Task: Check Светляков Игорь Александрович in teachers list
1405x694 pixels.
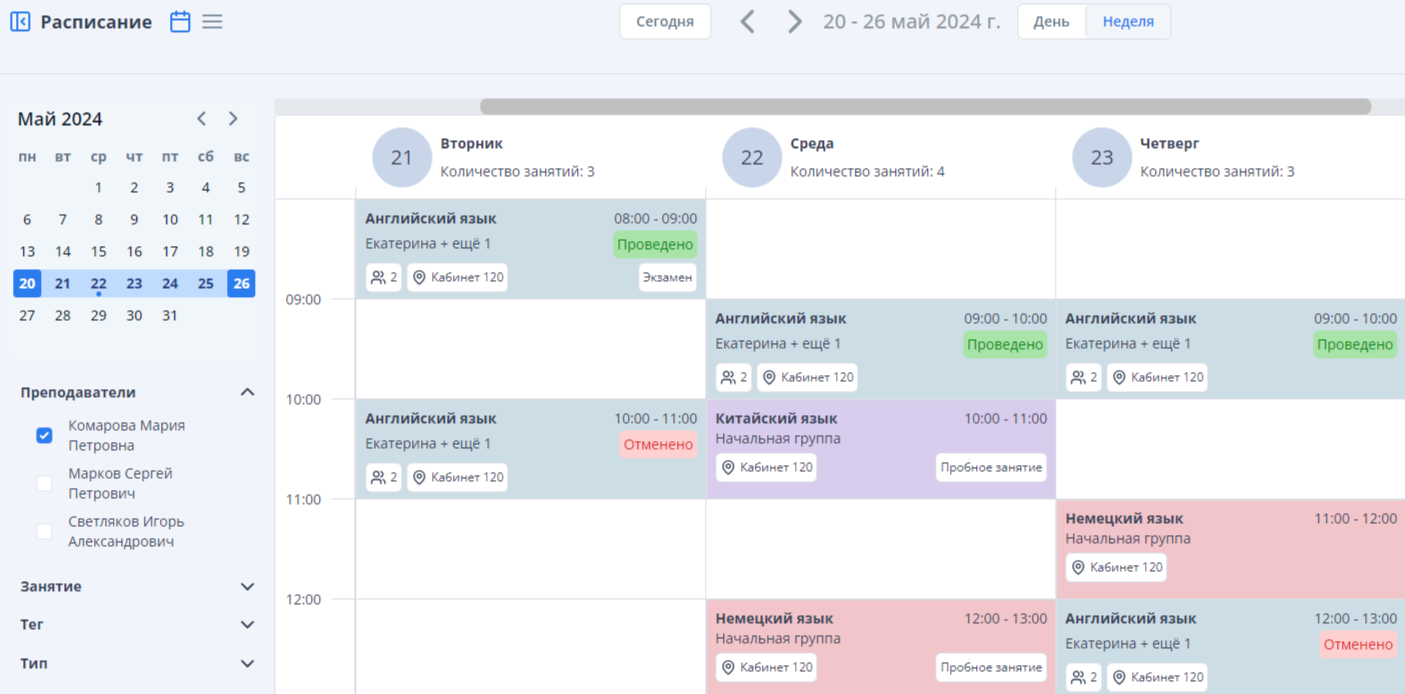Action: pos(44,531)
